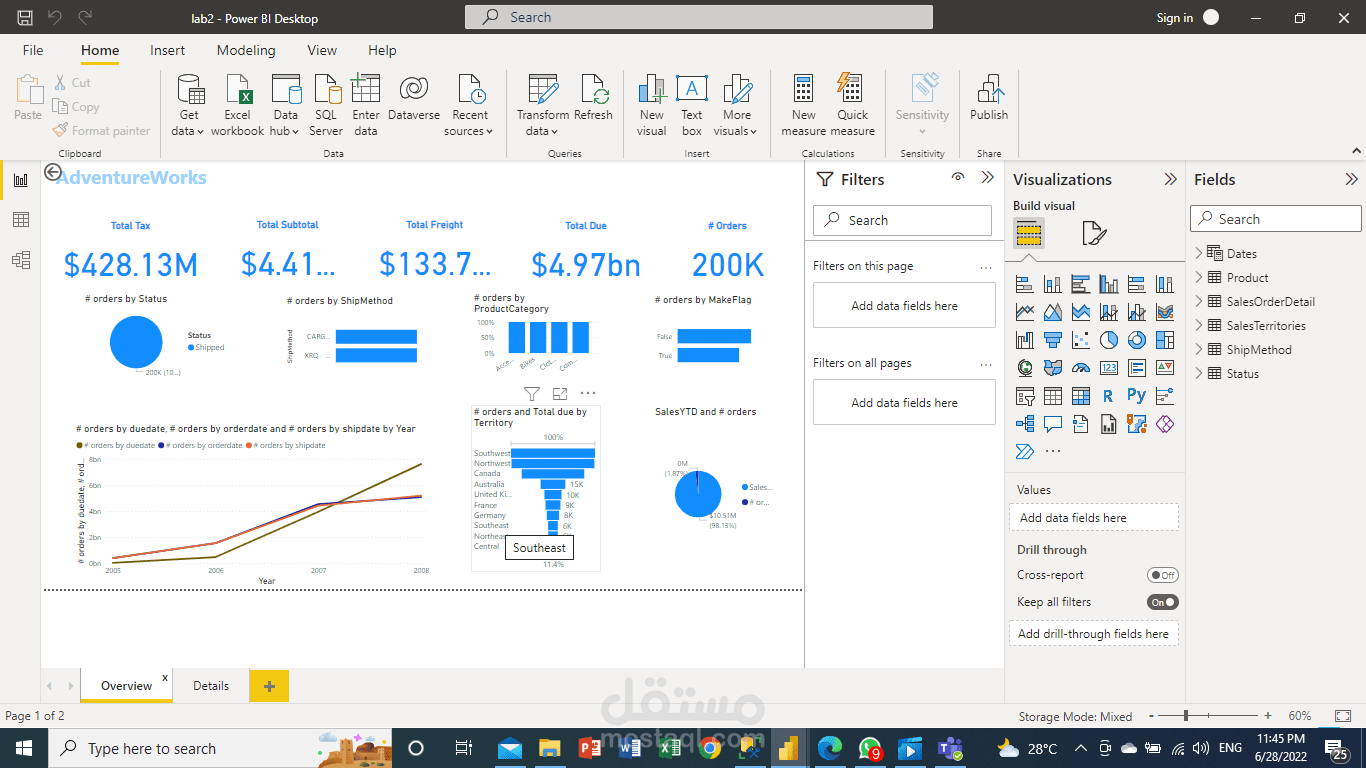Open the Data hub dropdown

click(286, 105)
